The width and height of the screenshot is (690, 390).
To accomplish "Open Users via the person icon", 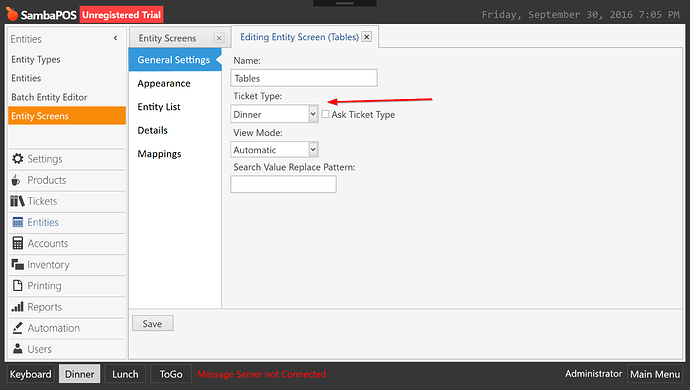I will pyautogui.click(x=18, y=349).
